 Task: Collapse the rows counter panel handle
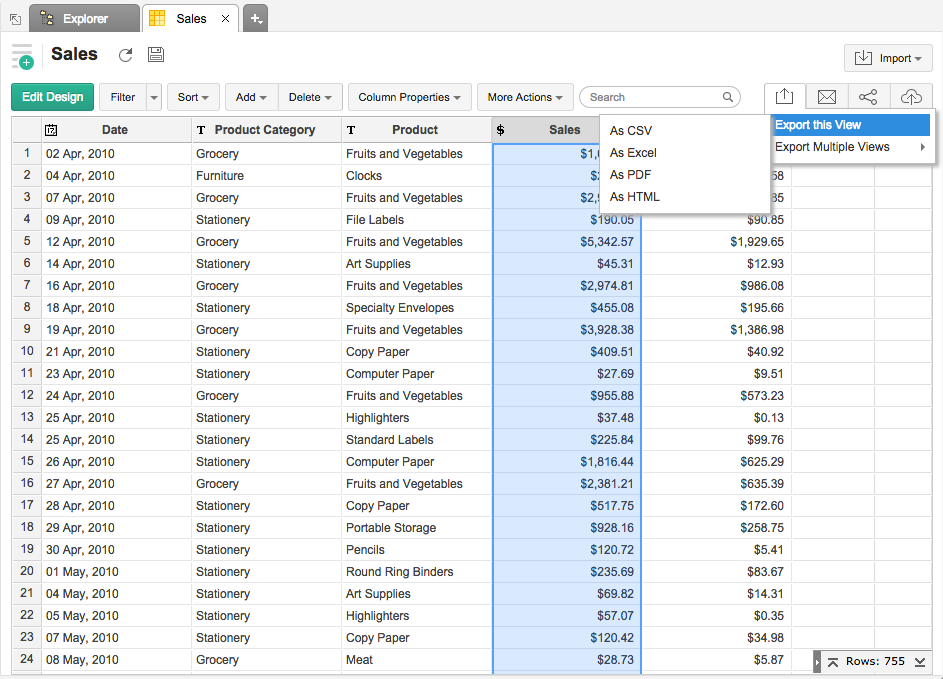[x=816, y=662]
